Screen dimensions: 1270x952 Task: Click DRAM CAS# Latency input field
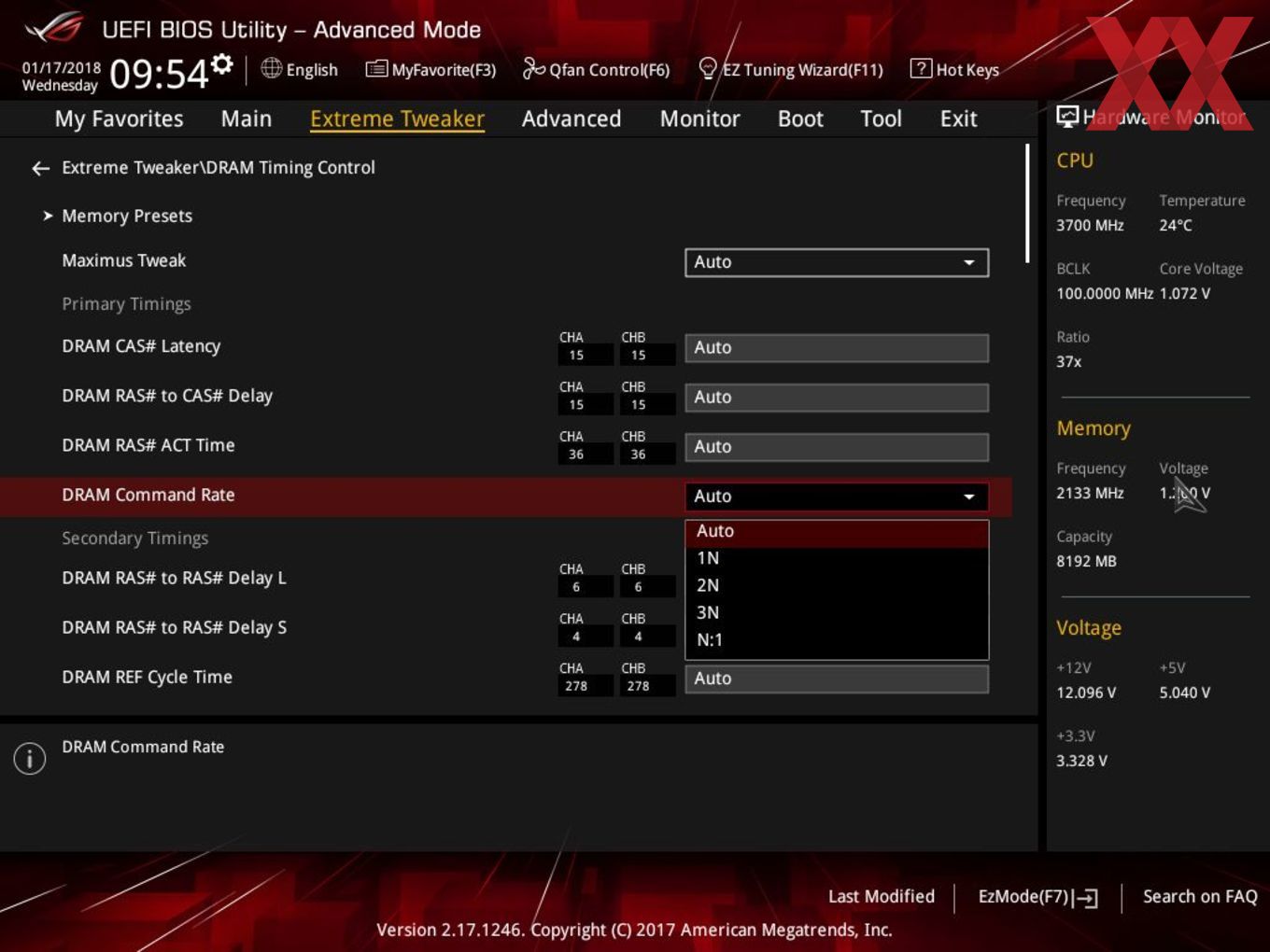[837, 347]
